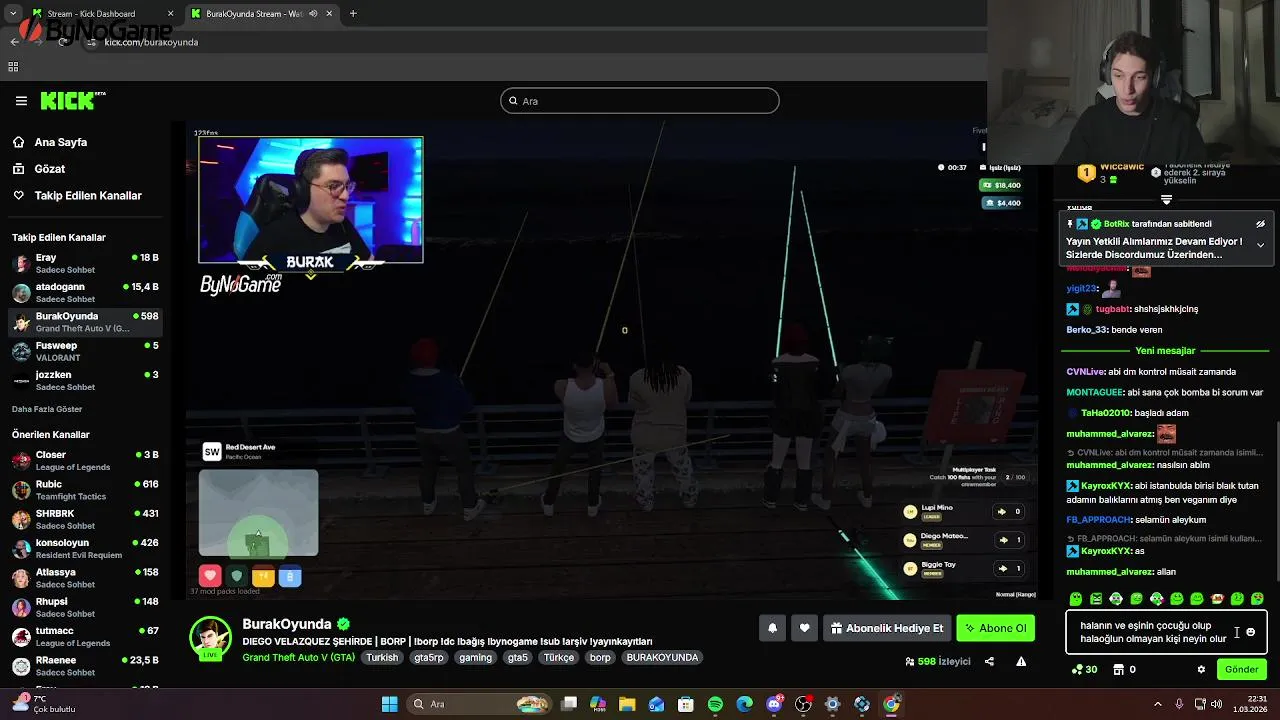Image resolution: width=1280 pixels, height=720 pixels.
Task: Click the Turkish tag
Action: (382, 657)
